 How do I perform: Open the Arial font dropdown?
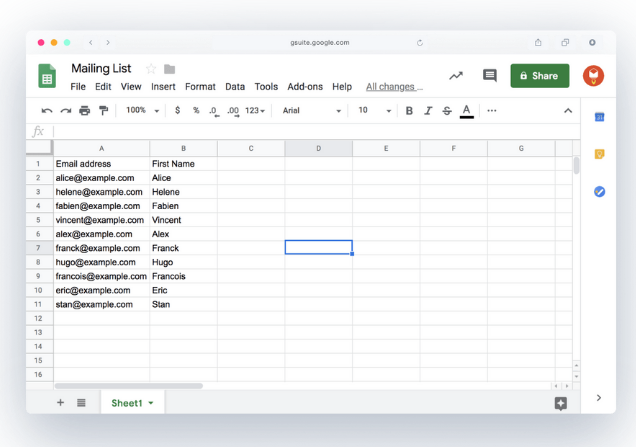311,111
